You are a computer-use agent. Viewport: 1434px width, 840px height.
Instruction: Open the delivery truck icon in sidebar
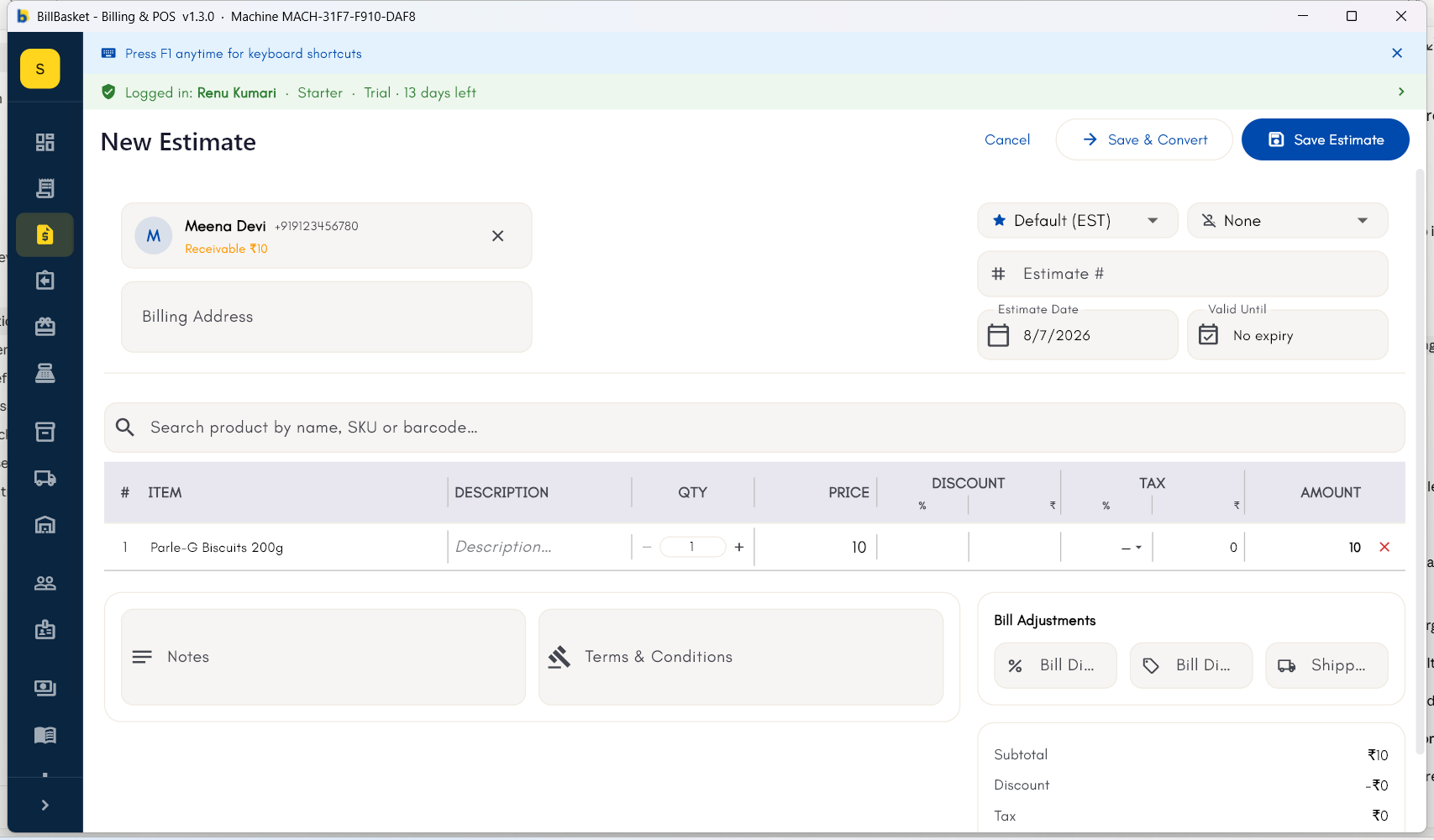[x=45, y=478]
